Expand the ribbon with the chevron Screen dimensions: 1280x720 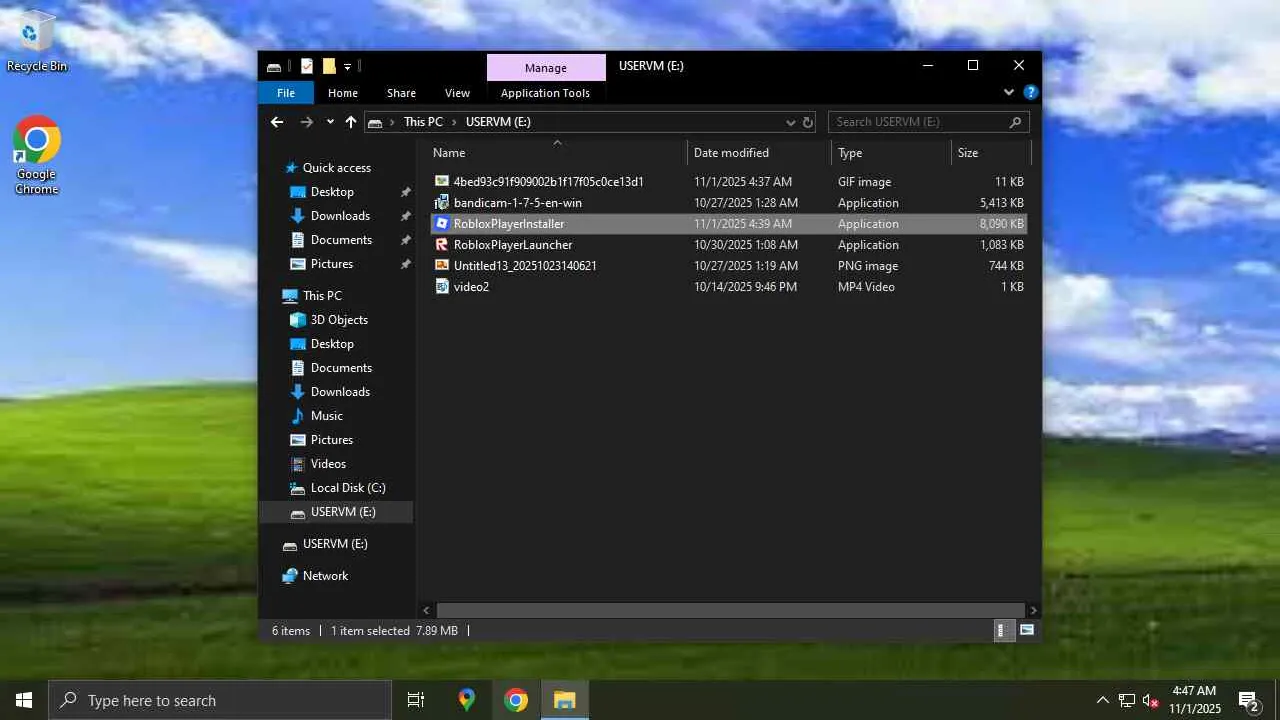1008,92
